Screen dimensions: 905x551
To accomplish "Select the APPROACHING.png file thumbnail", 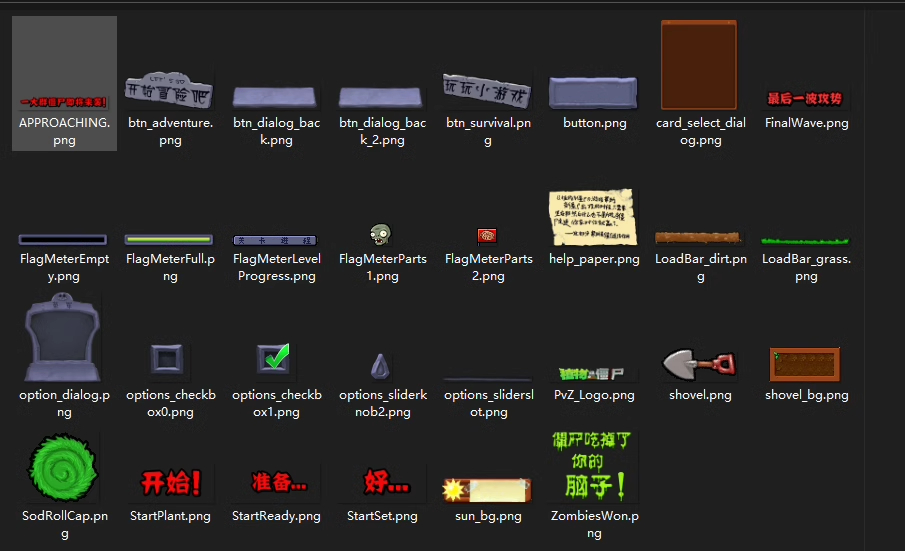I will (x=63, y=103).
